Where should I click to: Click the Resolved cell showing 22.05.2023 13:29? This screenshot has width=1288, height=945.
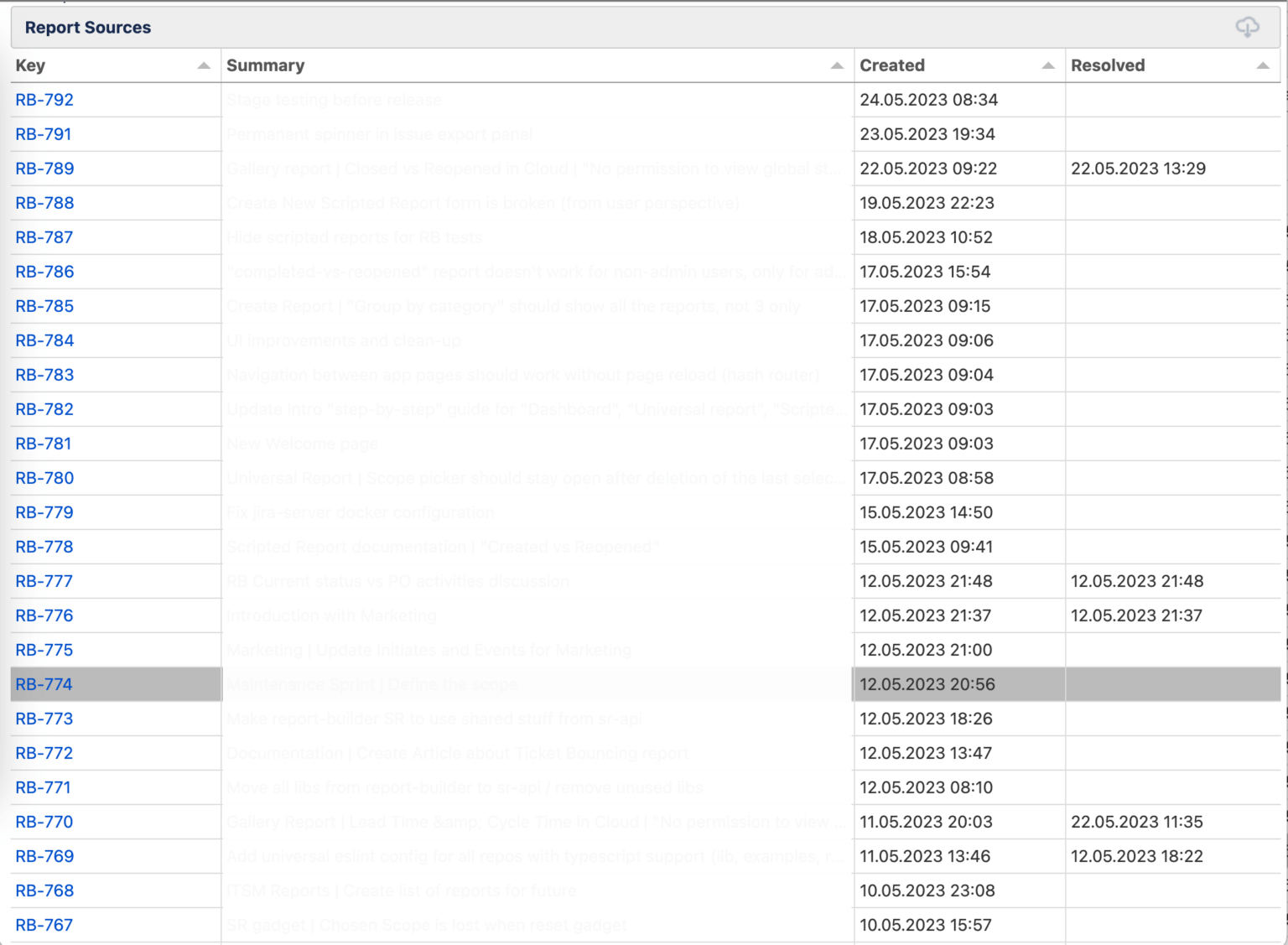pyautogui.click(x=1139, y=169)
